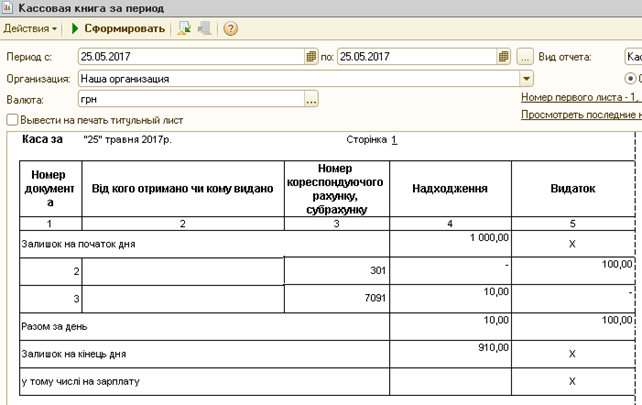
Task: Enable Вывести на печать титульный лист checkbox
Action: 13,120
